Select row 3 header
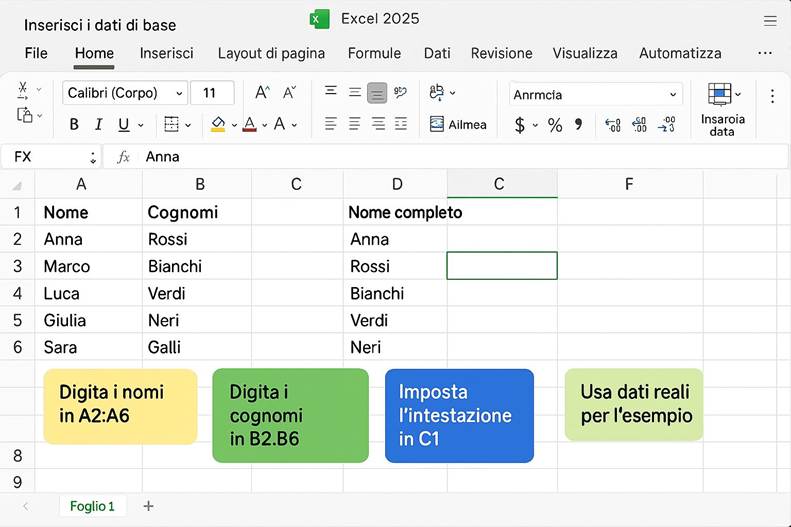 tap(18, 266)
